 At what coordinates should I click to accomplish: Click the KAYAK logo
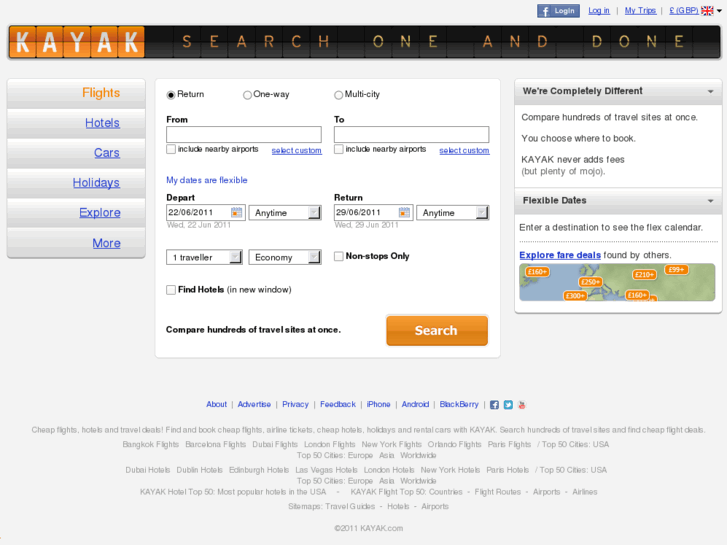[x=77, y=42]
